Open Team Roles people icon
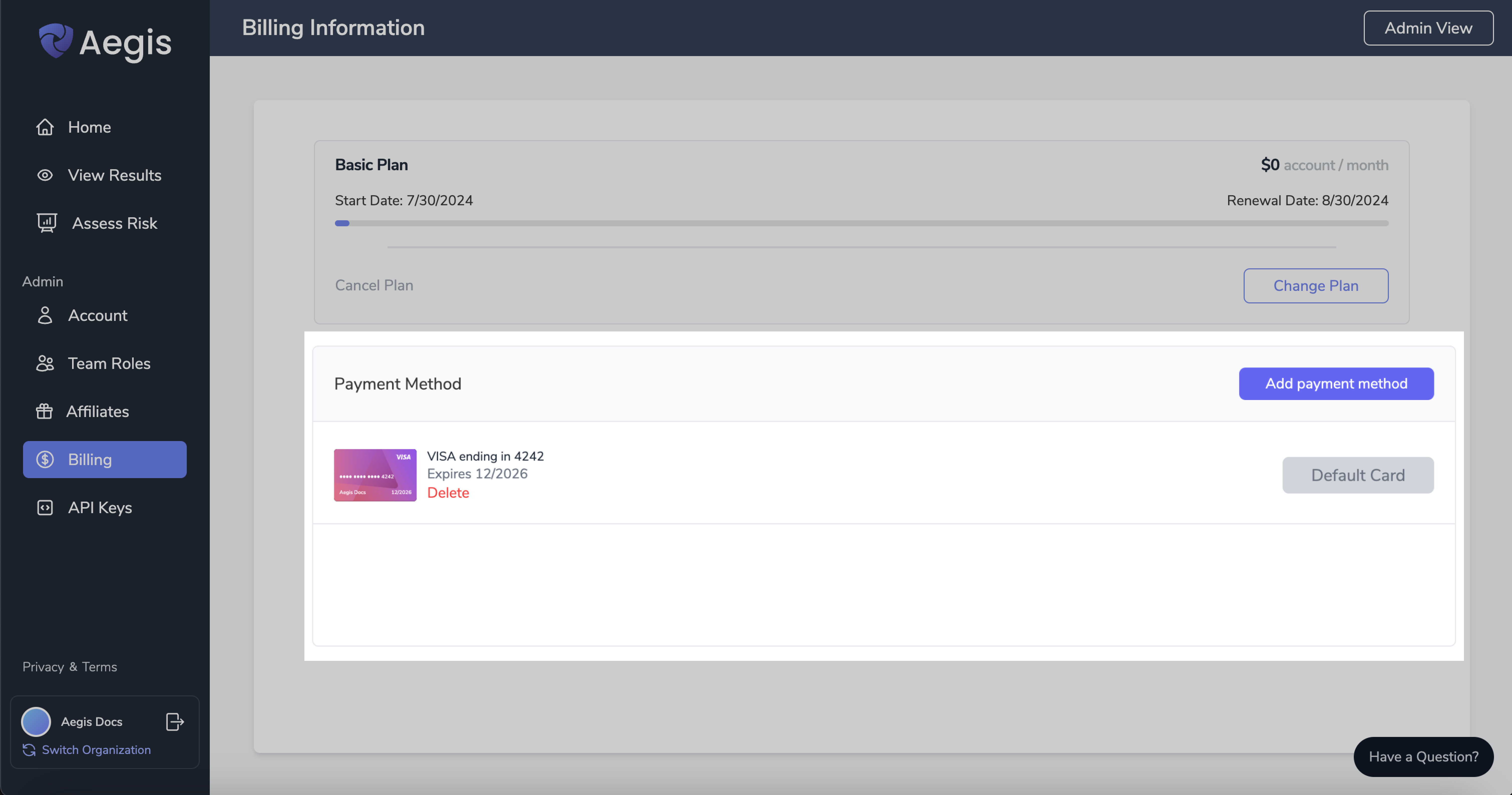1512x795 pixels. [44, 363]
